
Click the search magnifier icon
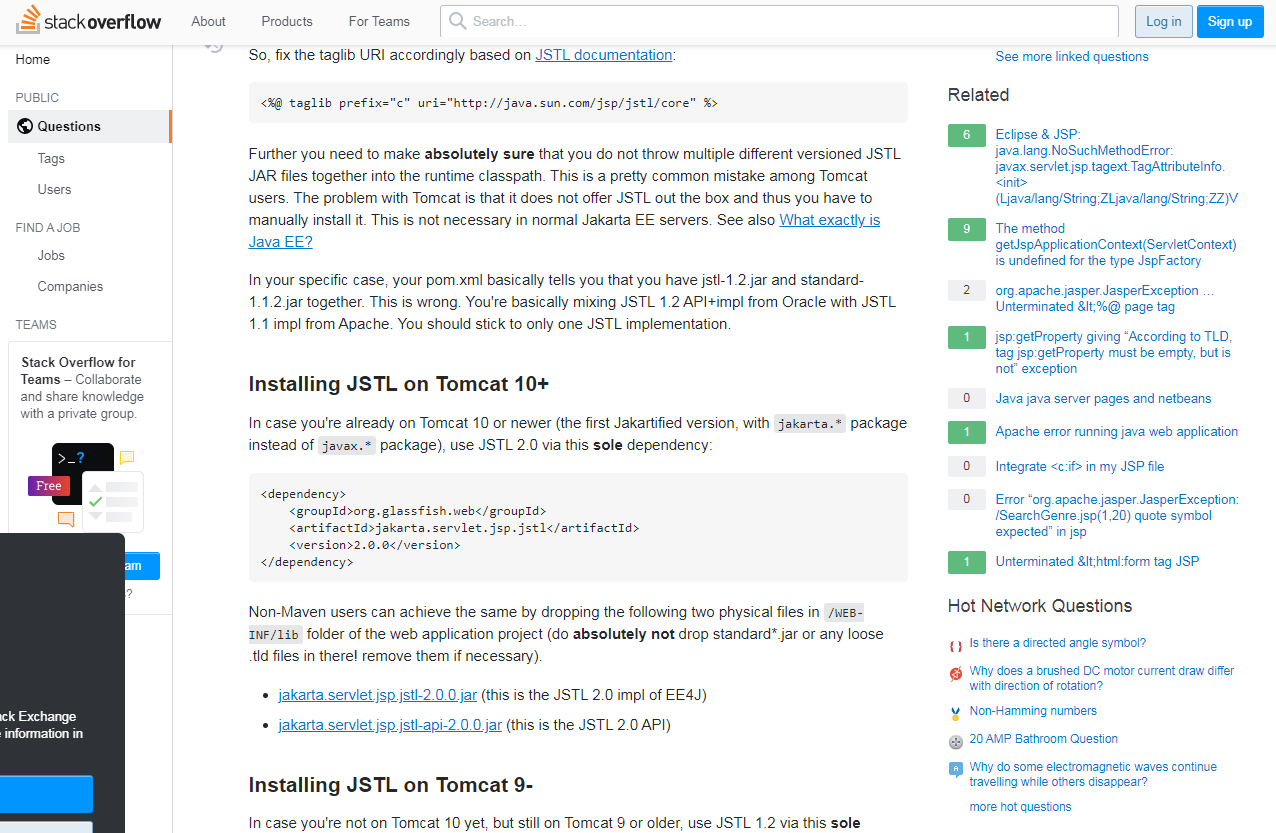457,21
